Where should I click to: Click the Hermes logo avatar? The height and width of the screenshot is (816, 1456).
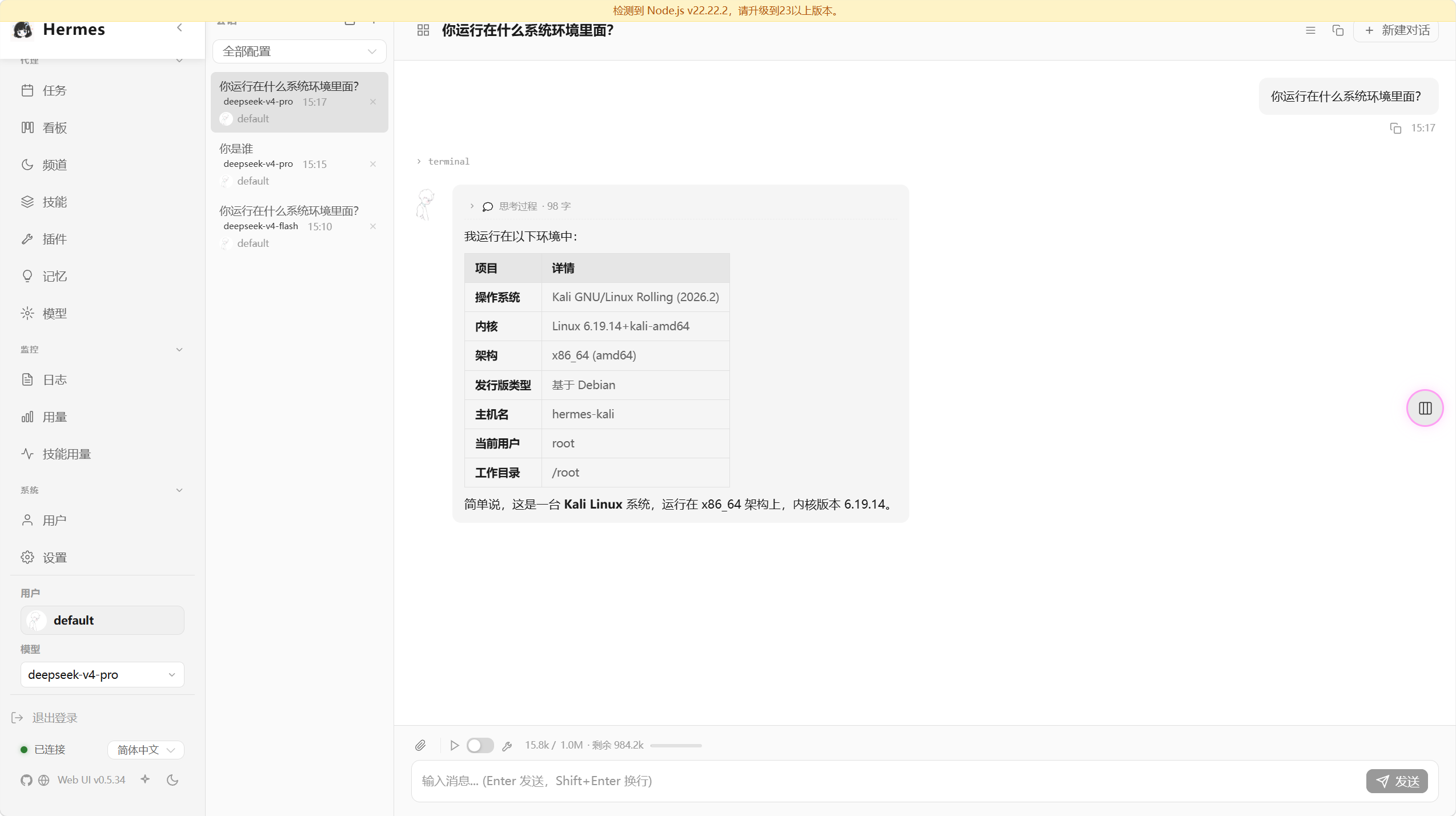[23, 30]
